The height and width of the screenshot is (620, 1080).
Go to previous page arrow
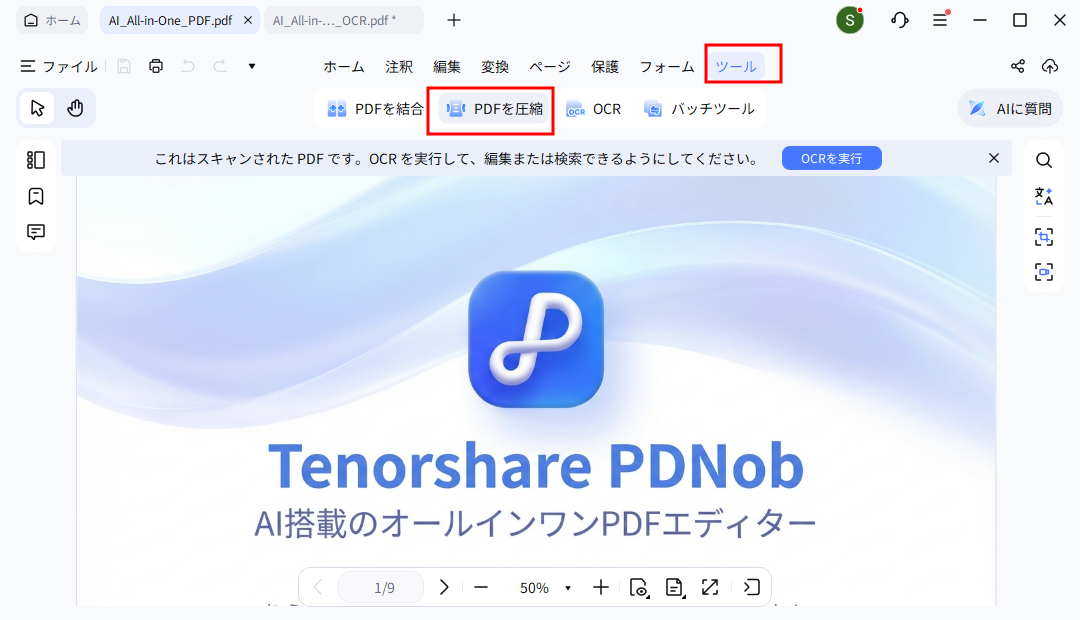318,587
